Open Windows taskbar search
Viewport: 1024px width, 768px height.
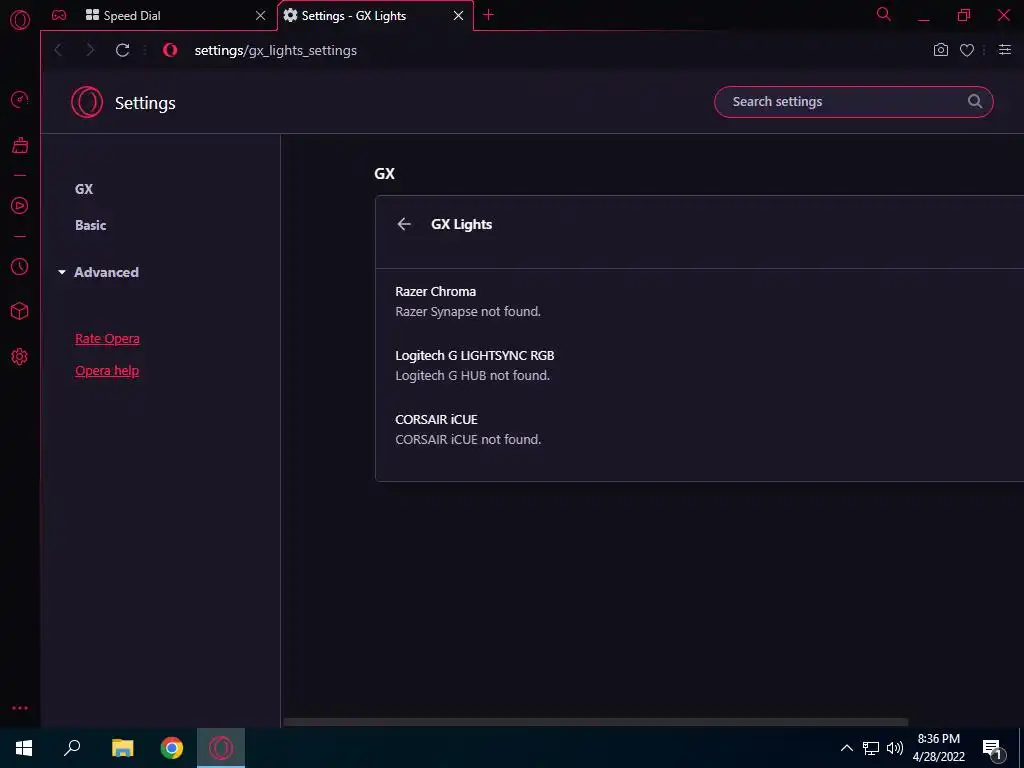pos(72,748)
